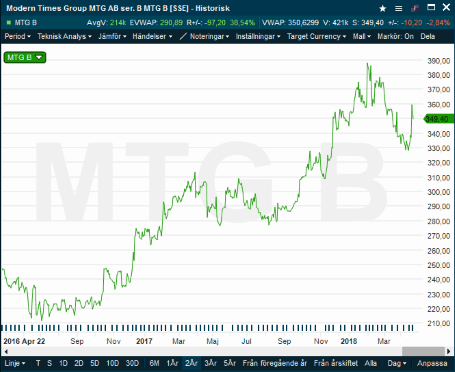Screen dimensions: 455x372
Task: Expand the Target Currency dropdown
Action: [316, 36]
